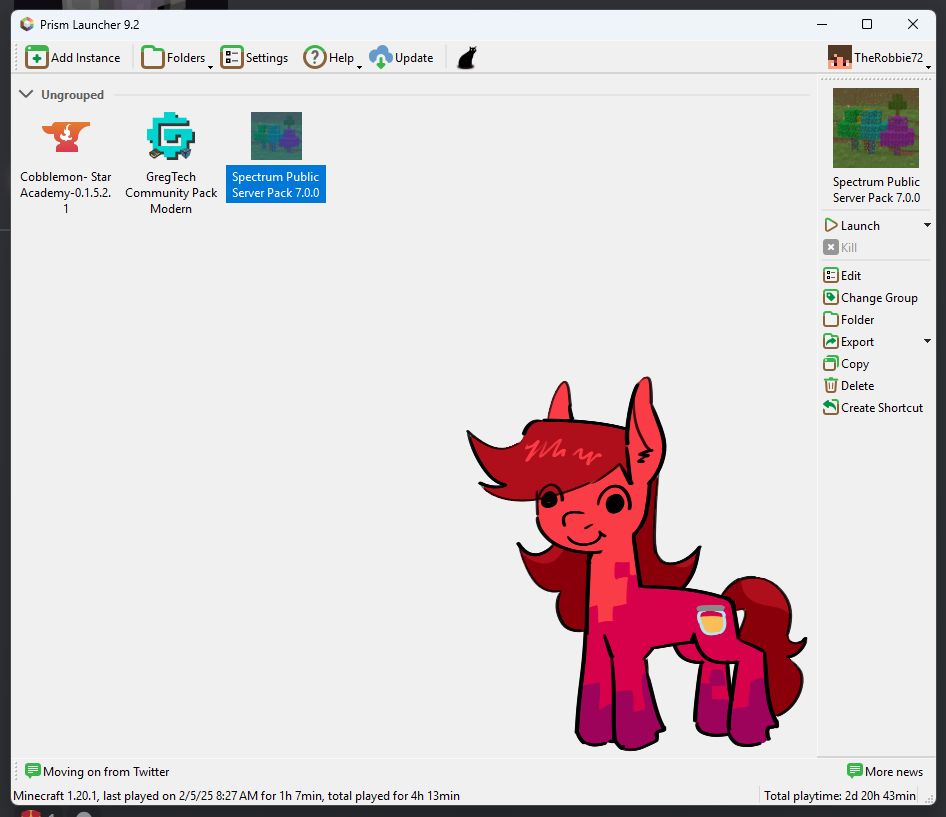The width and height of the screenshot is (946, 817).
Task: Open the Export dropdown arrow
Action: coord(929,341)
